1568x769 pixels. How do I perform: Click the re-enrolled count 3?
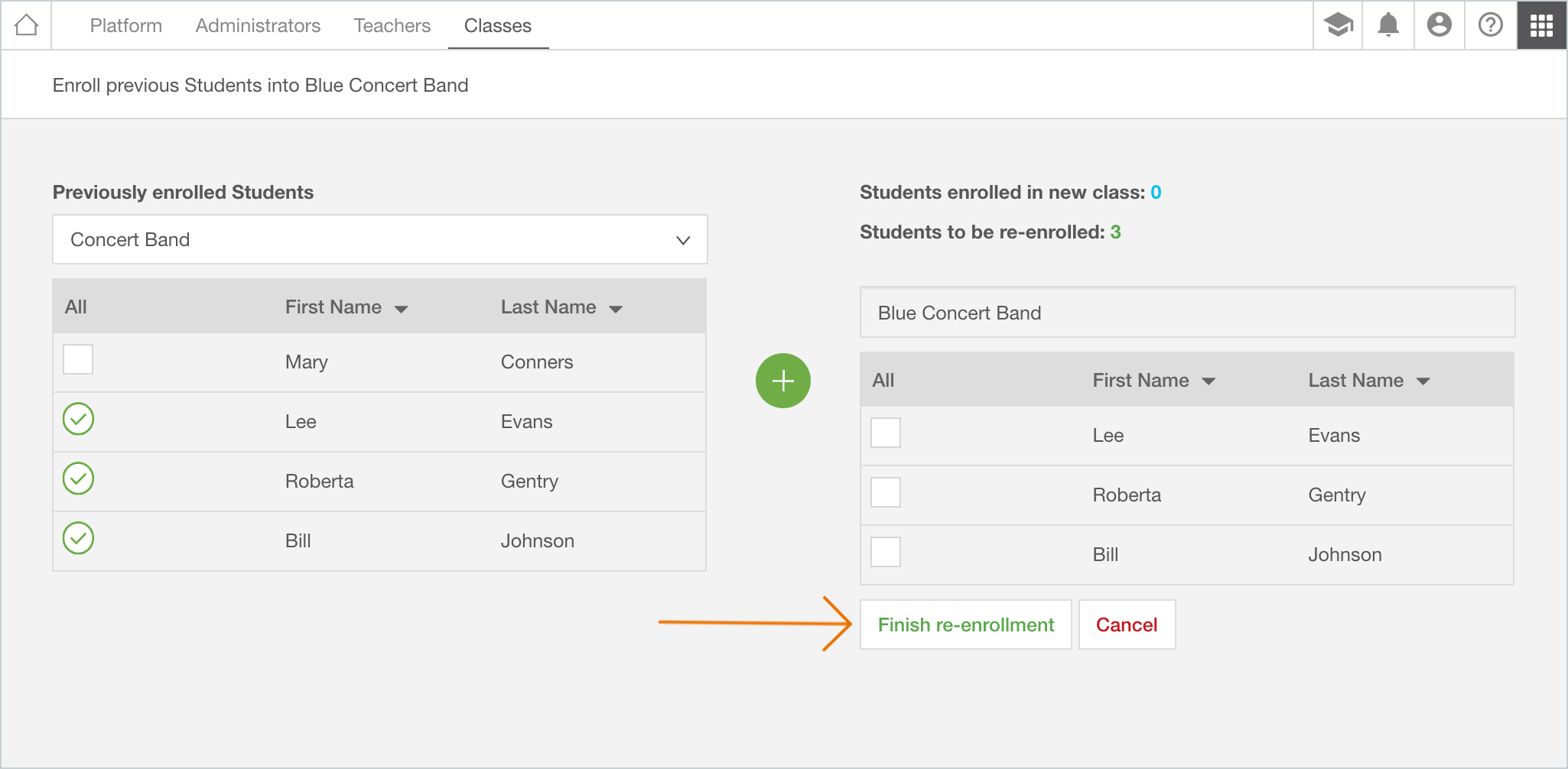coord(1116,232)
